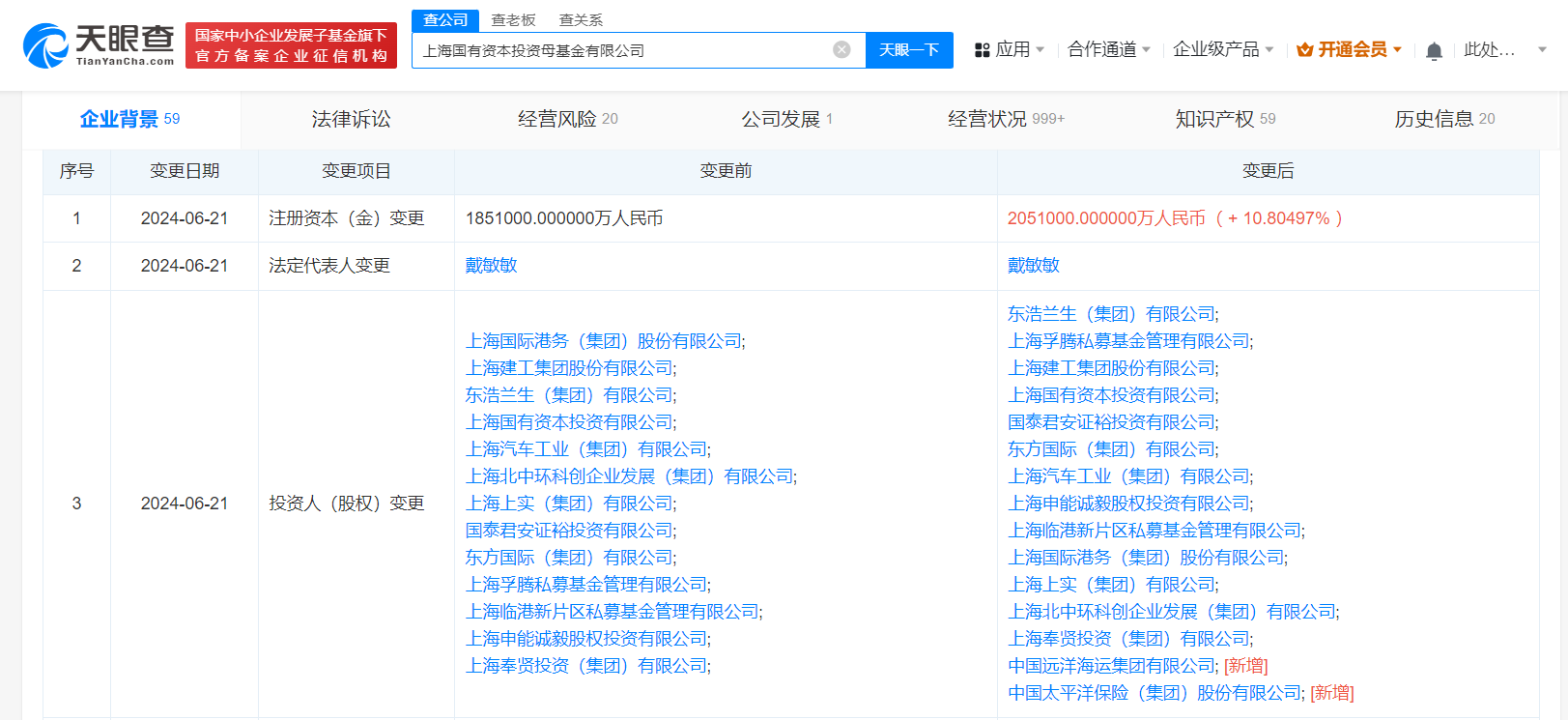
Task: Open 上海上实 link in 变更后 column
Action: (x=1111, y=585)
